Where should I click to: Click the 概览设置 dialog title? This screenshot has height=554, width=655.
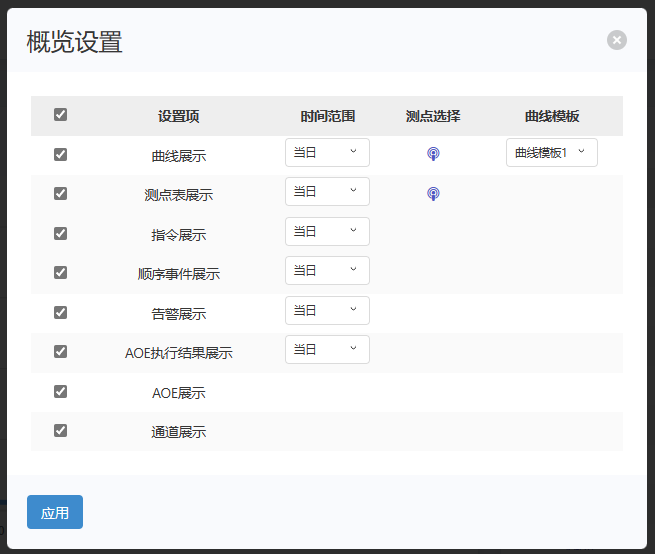(74, 42)
